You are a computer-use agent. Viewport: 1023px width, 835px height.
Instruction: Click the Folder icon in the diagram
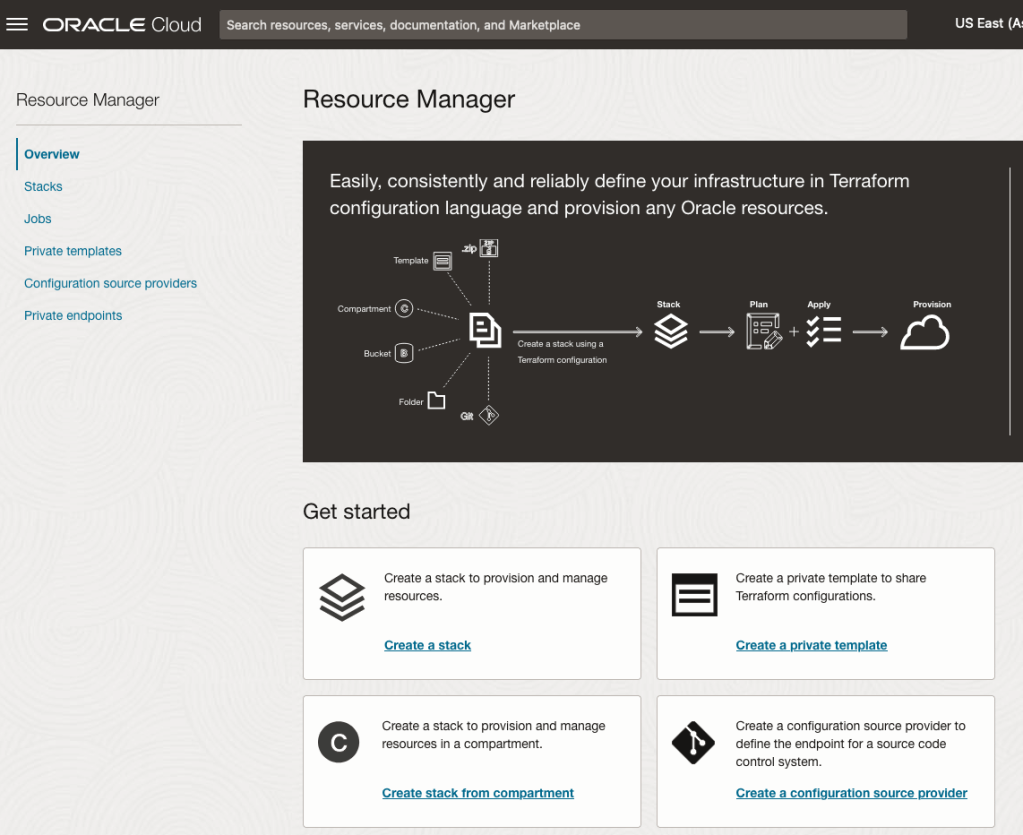(436, 401)
